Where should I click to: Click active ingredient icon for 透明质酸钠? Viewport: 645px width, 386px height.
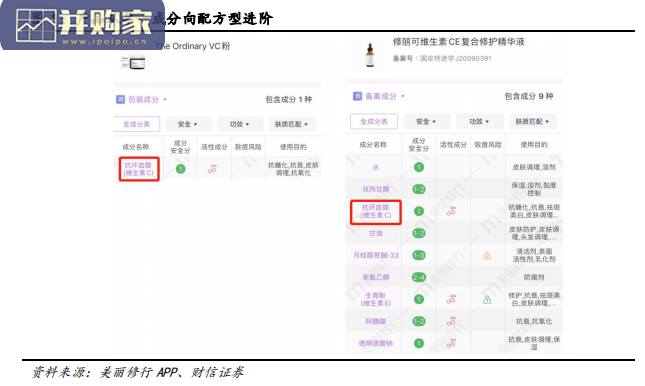point(451,343)
